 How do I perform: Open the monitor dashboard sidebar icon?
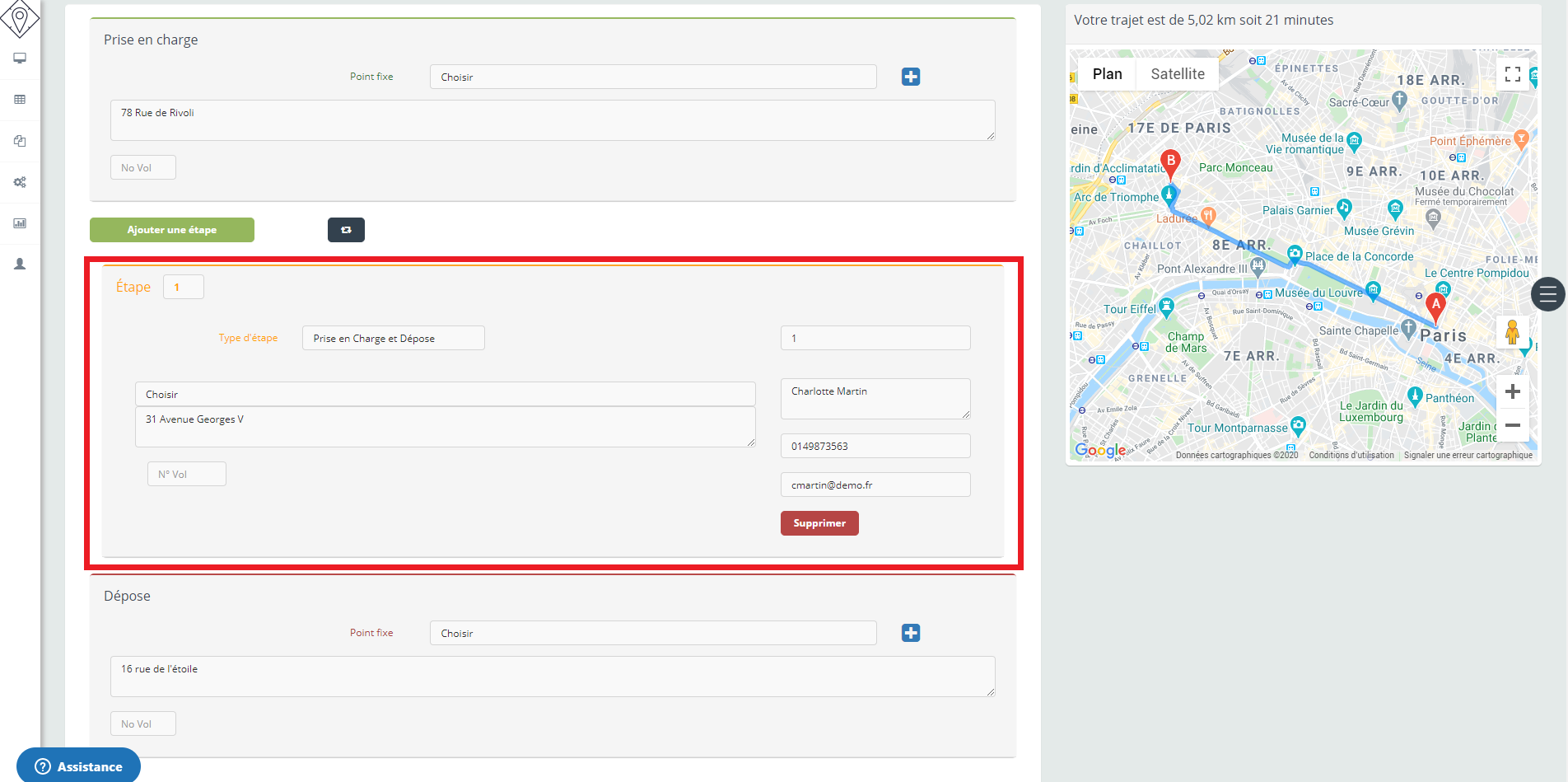pos(20,59)
